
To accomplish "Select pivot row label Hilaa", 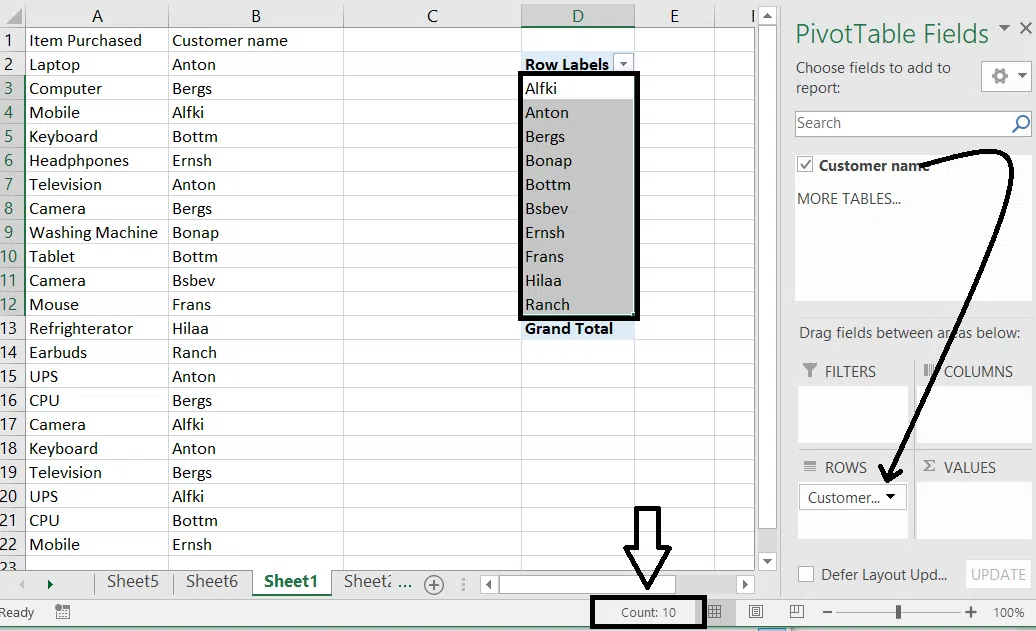I will [577, 281].
